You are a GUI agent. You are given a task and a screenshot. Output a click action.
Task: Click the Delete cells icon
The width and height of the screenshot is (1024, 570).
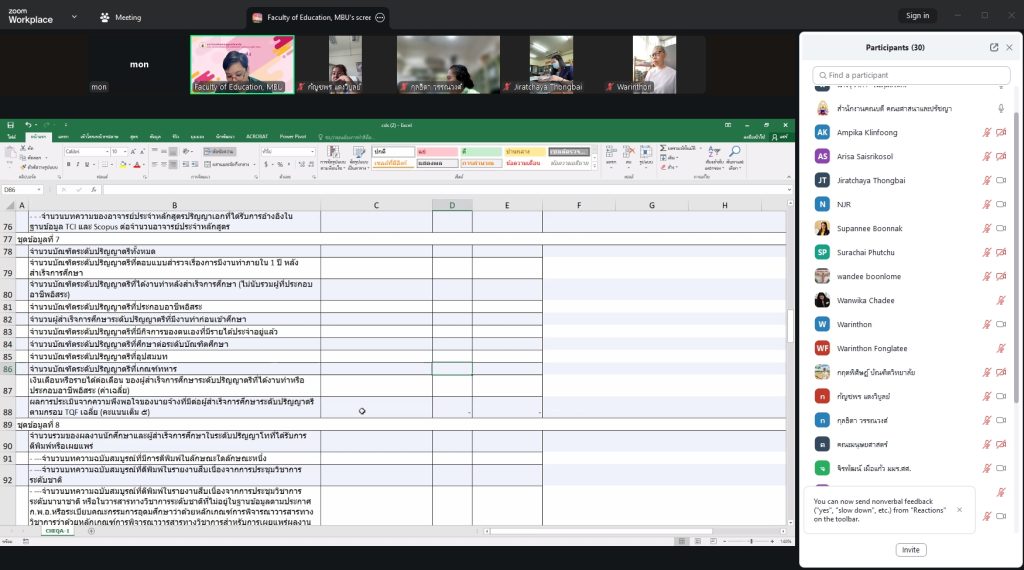pyautogui.click(x=628, y=153)
